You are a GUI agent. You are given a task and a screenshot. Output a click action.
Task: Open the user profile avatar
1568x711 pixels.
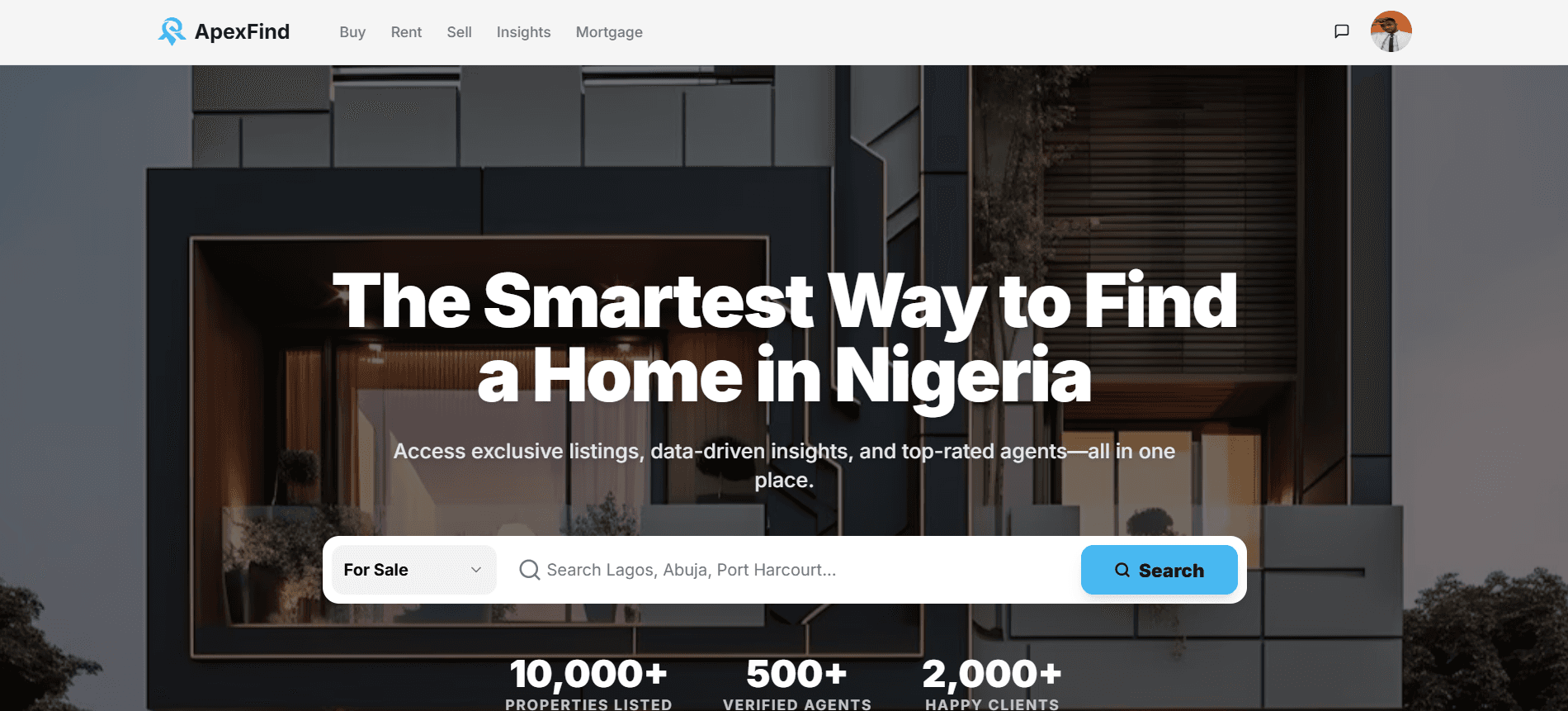[x=1391, y=31]
